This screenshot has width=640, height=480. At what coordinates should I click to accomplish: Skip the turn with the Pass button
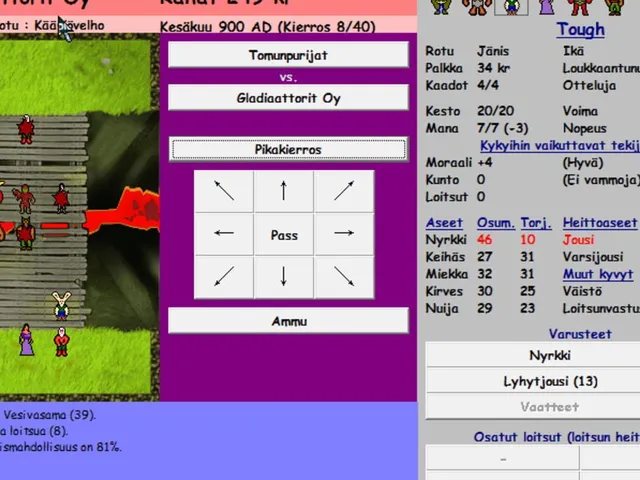284,235
